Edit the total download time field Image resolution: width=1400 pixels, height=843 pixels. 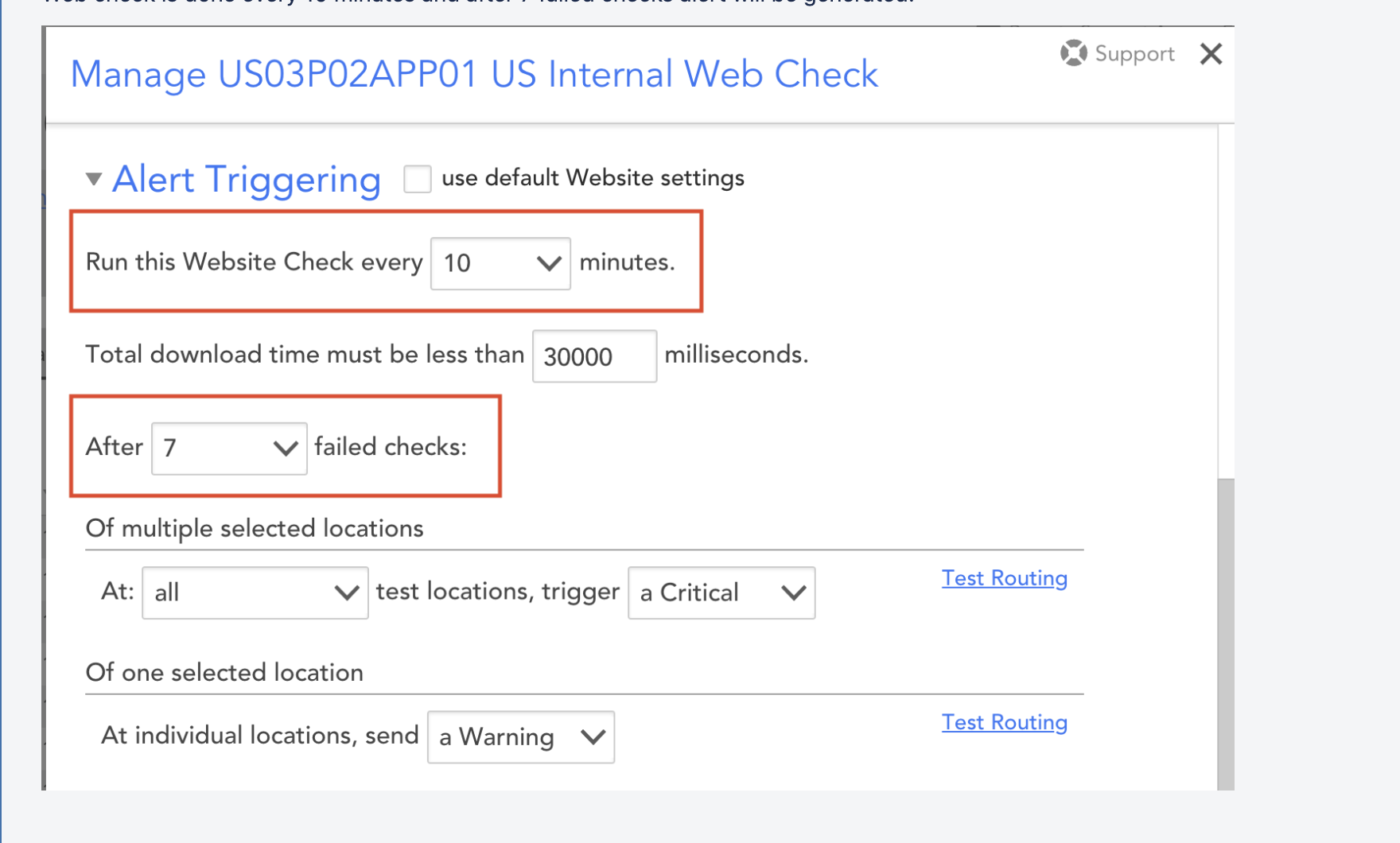[x=594, y=356]
